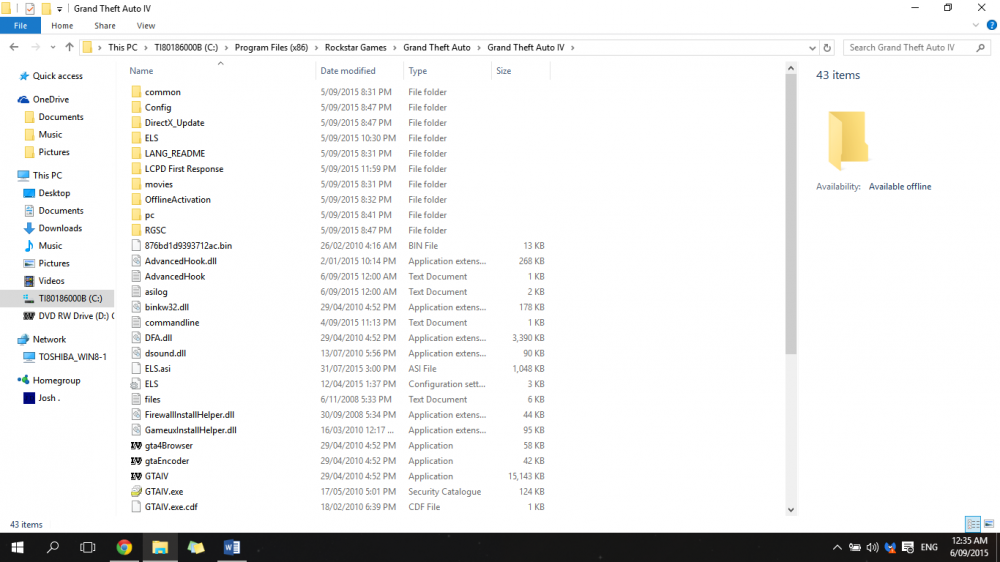
Task: Select GTAIV.exe security catalogue icon
Action: pos(136,491)
